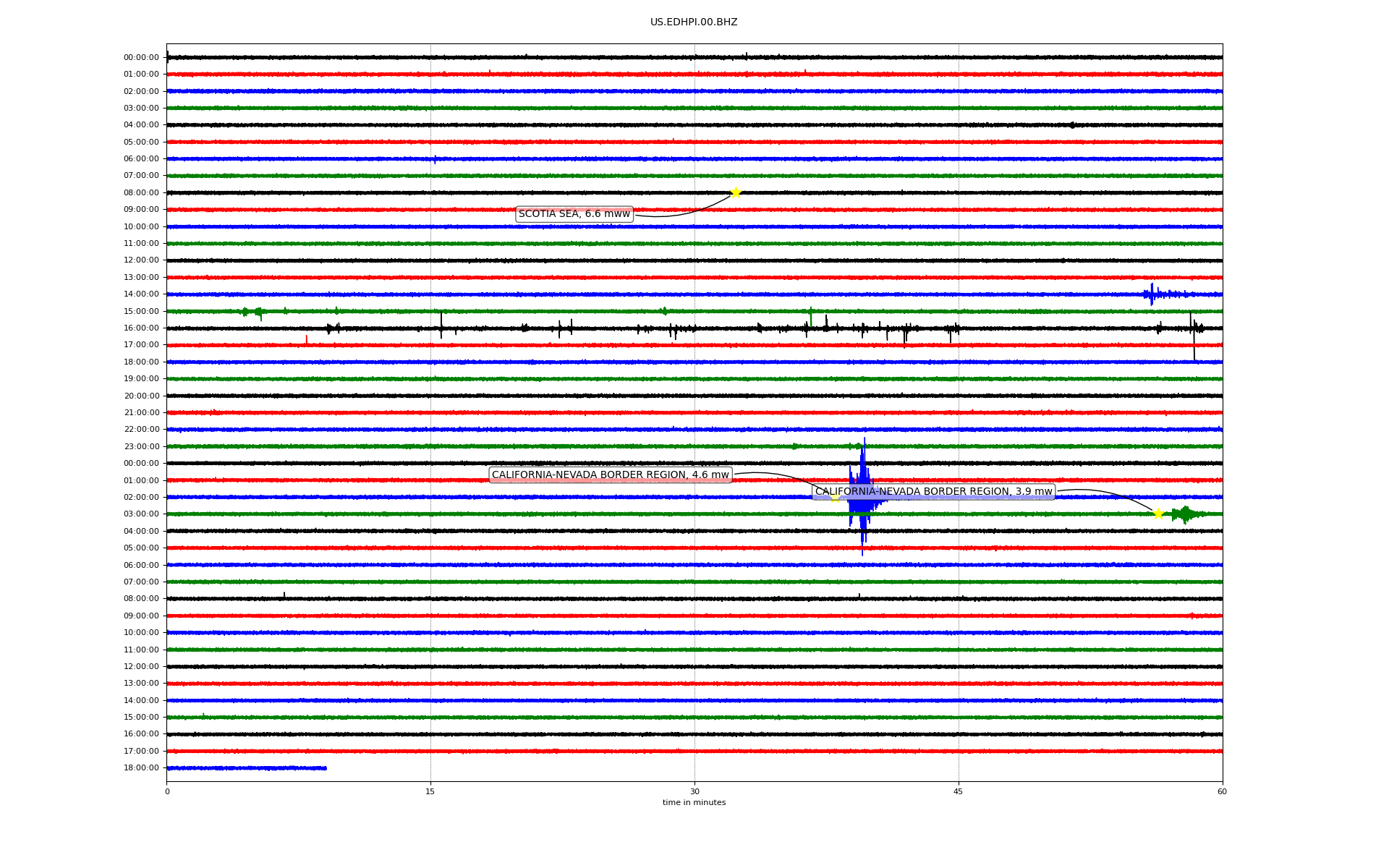Click the 21:00:00 row time label

pos(141,413)
